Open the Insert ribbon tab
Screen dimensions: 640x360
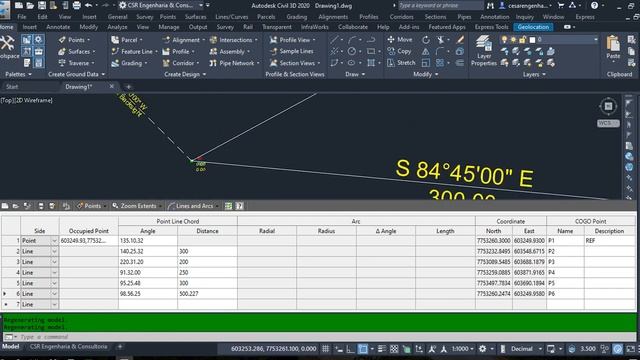coord(29,27)
